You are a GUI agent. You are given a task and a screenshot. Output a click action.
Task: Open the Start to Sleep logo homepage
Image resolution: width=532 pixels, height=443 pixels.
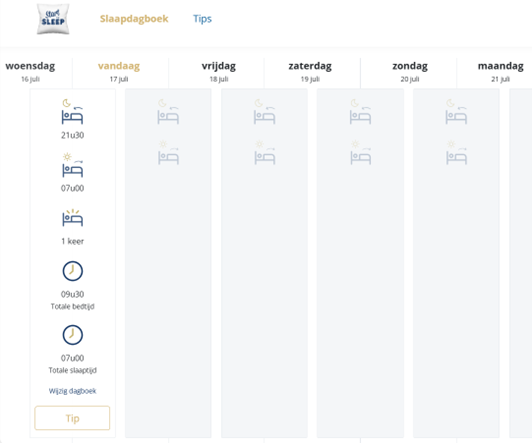53,19
